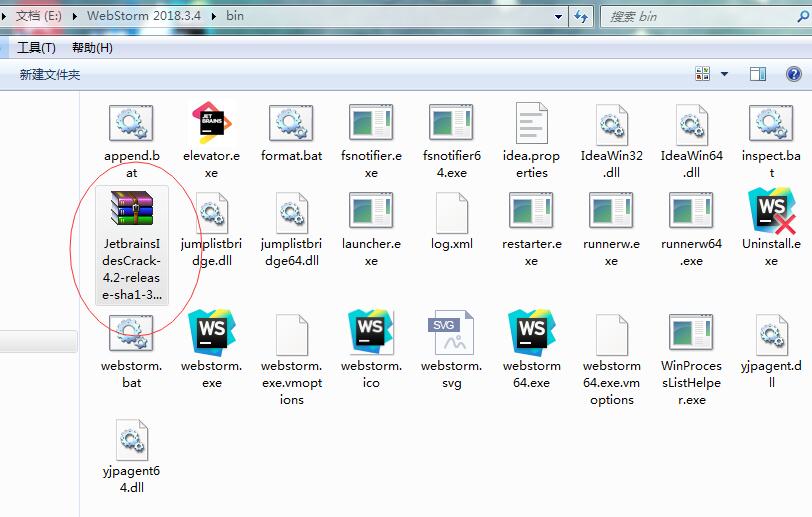Expand arrow after WebStorm 2018.3.4 breadcrumb
The image size is (812, 517).
(213, 16)
